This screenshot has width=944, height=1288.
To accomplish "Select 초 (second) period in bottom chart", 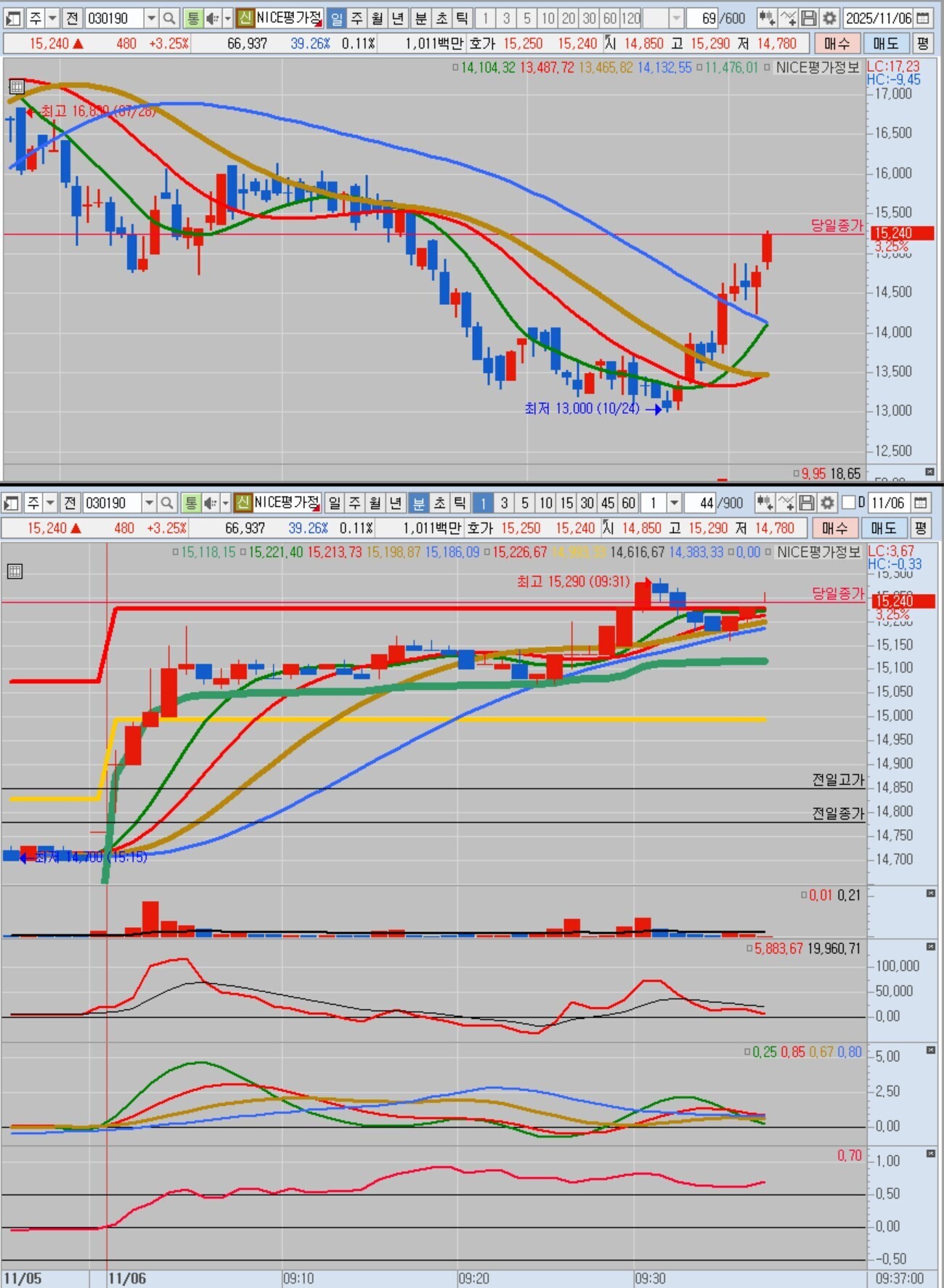I will pyautogui.click(x=439, y=503).
